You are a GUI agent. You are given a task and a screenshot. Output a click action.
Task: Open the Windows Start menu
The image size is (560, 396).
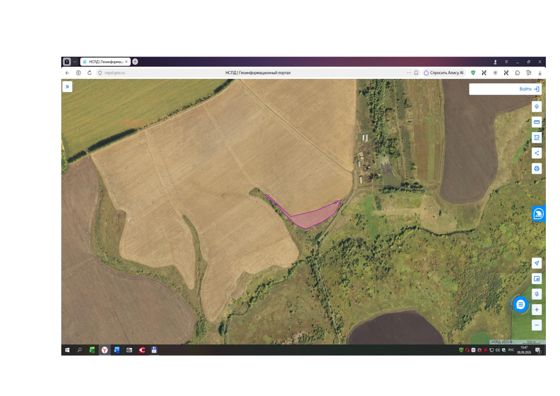67,350
